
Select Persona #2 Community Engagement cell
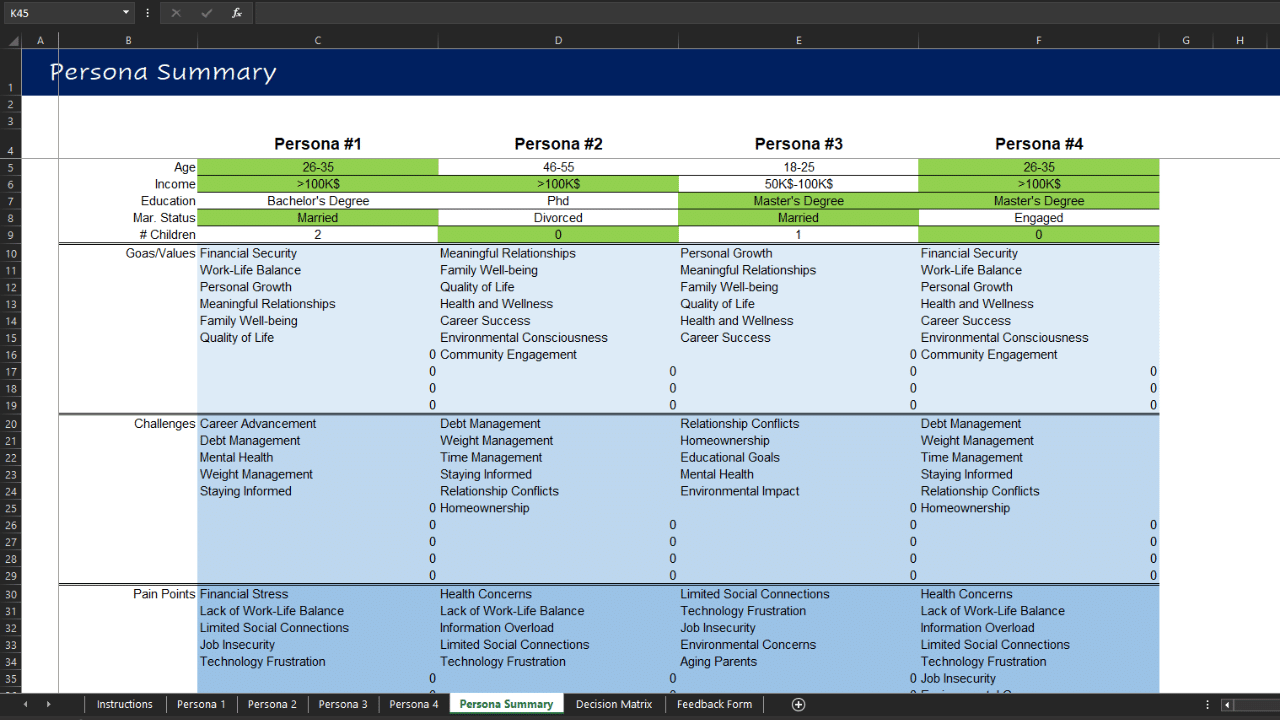click(x=558, y=355)
